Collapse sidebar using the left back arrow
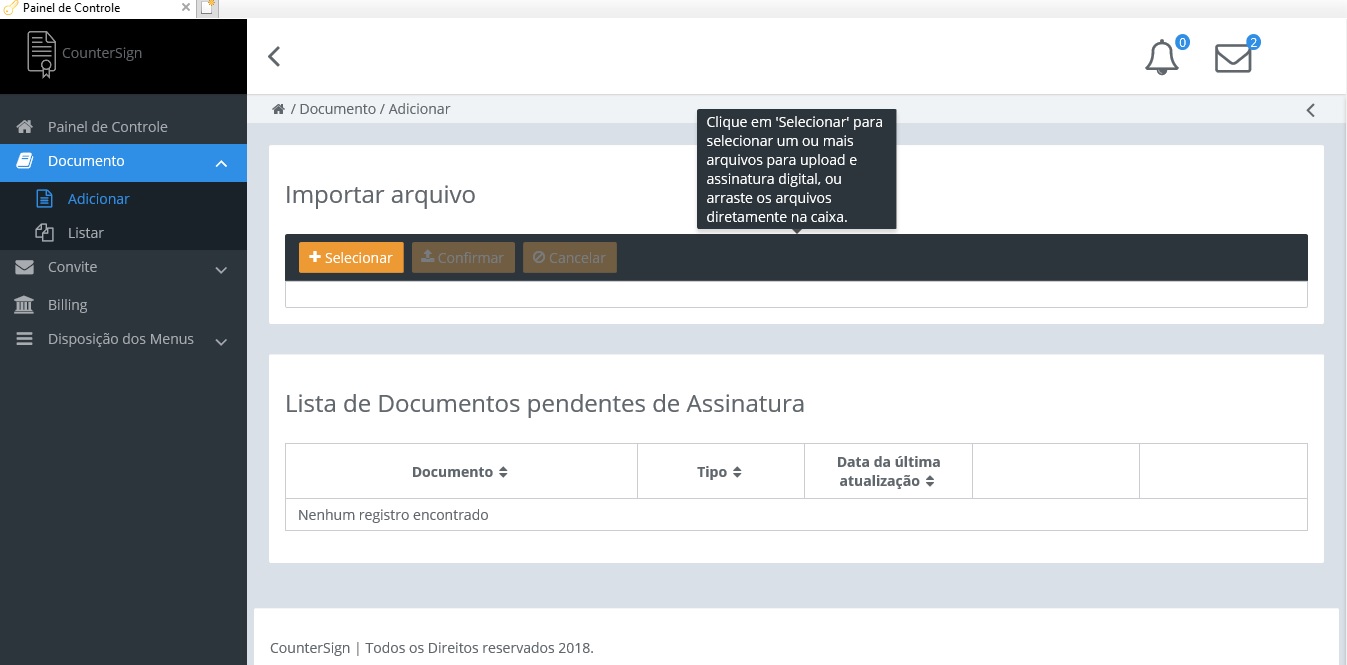Image resolution: width=1347 pixels, height=665 pixels. 274,57
